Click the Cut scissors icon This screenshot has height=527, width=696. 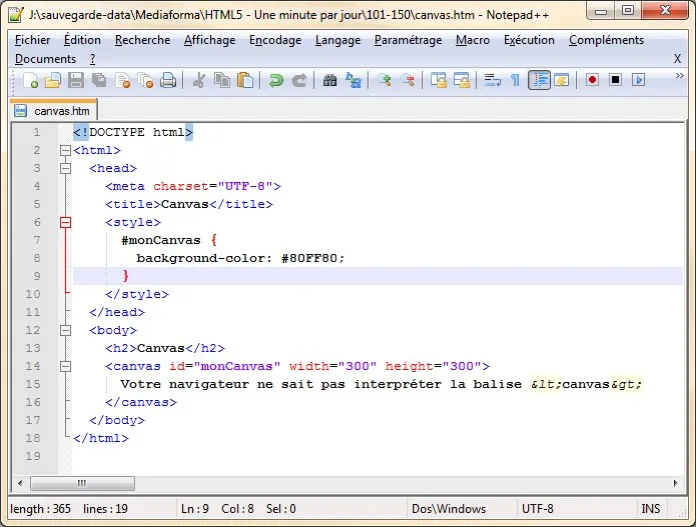(x=199, y=80)
